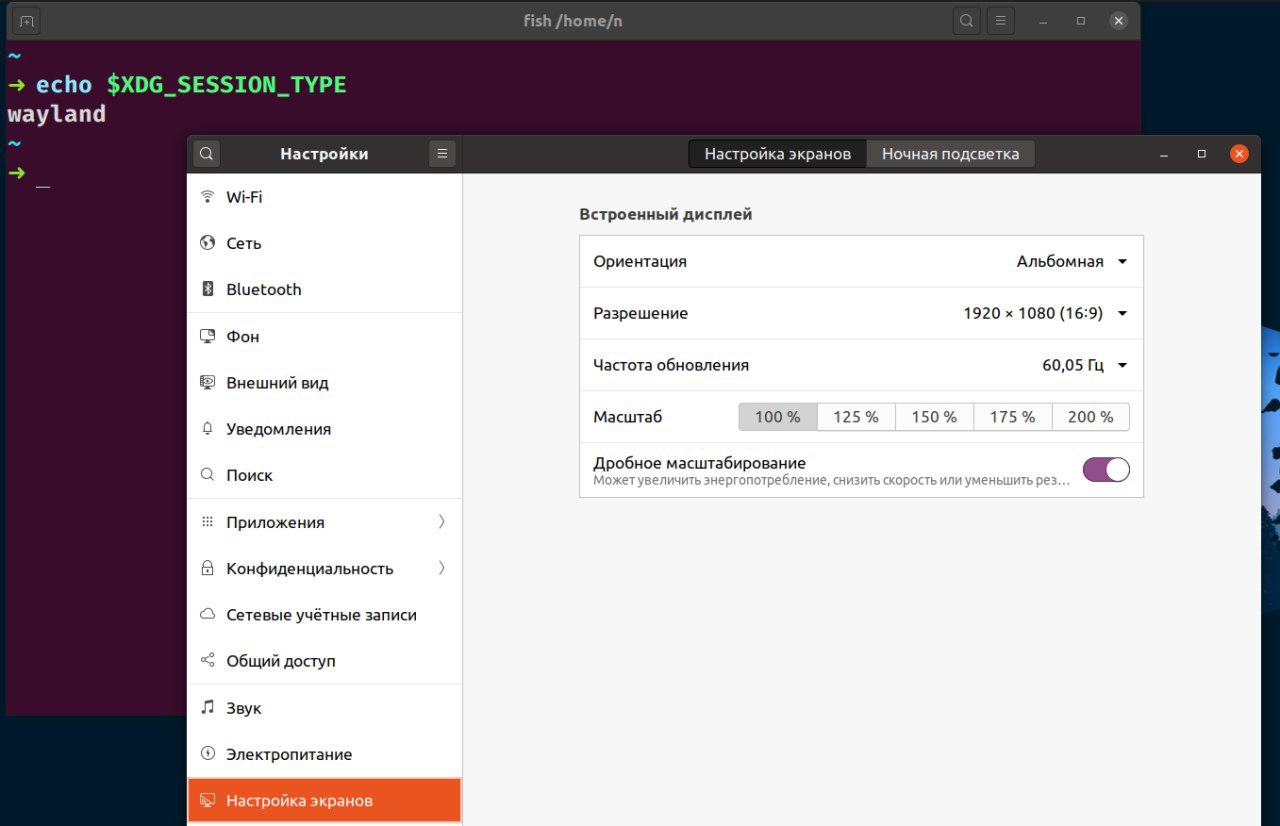Click the display icon in Настройка экранов row
The height and width of the screenshot is (826, 1280).
[208, 800]
